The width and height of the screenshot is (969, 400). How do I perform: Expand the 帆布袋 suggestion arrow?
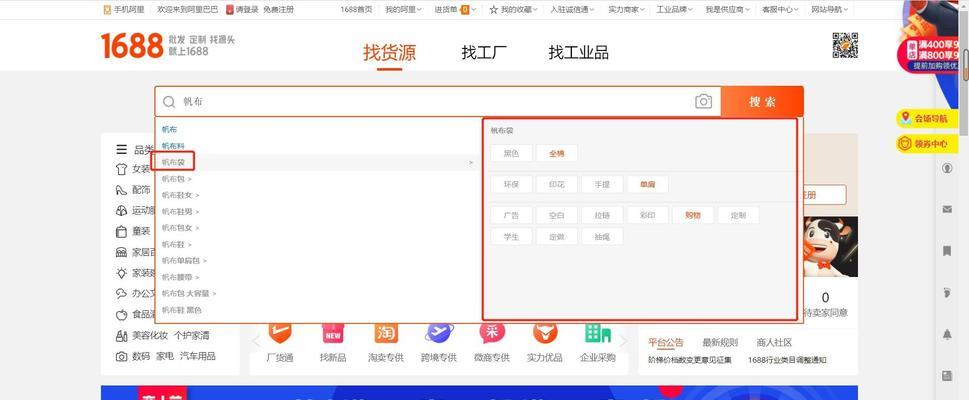471,163
